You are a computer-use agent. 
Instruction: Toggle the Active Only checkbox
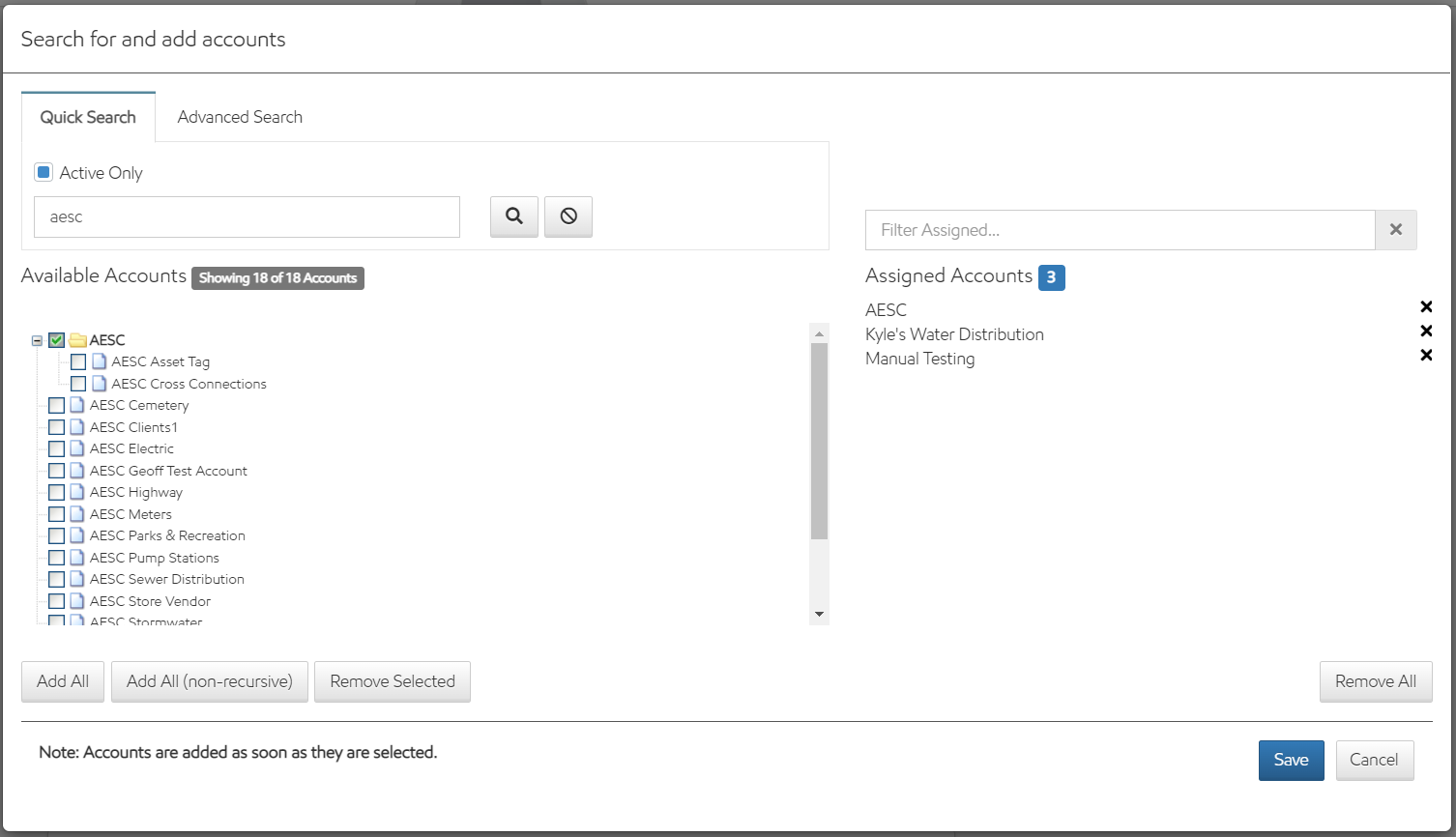click(44, 172)
